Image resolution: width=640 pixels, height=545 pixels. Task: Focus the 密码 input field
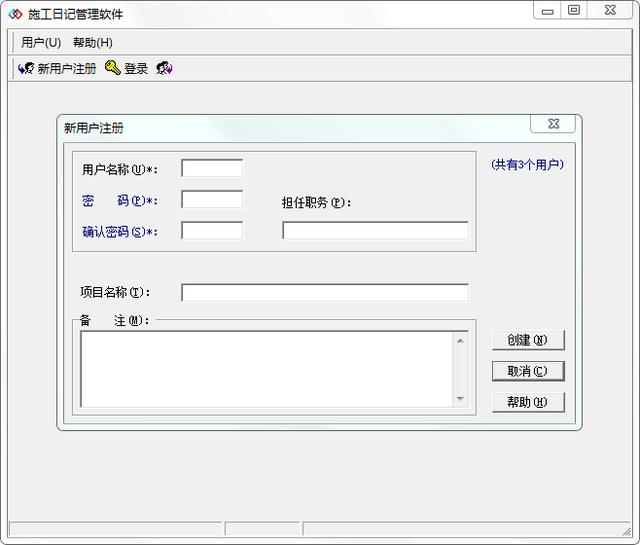212,200
